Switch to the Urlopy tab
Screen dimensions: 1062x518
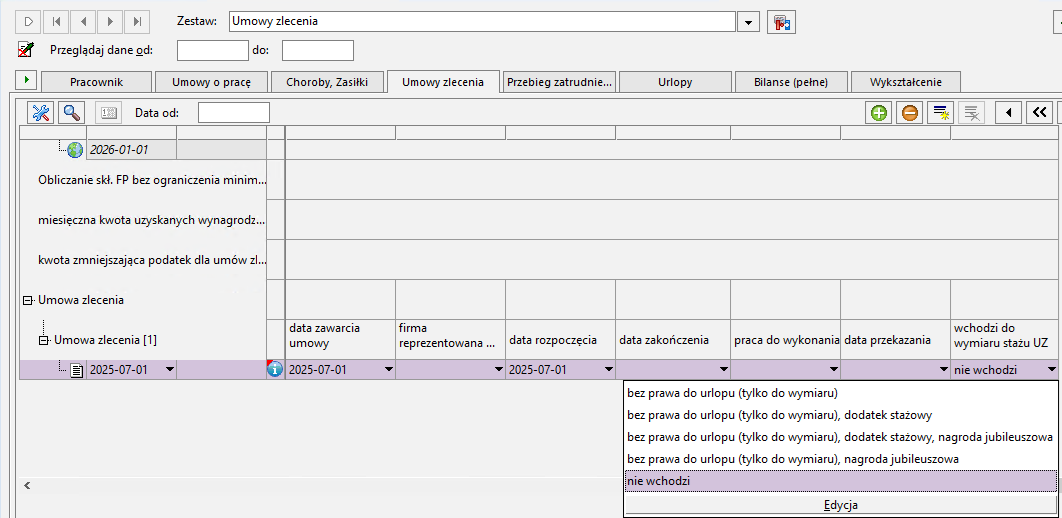675,83
